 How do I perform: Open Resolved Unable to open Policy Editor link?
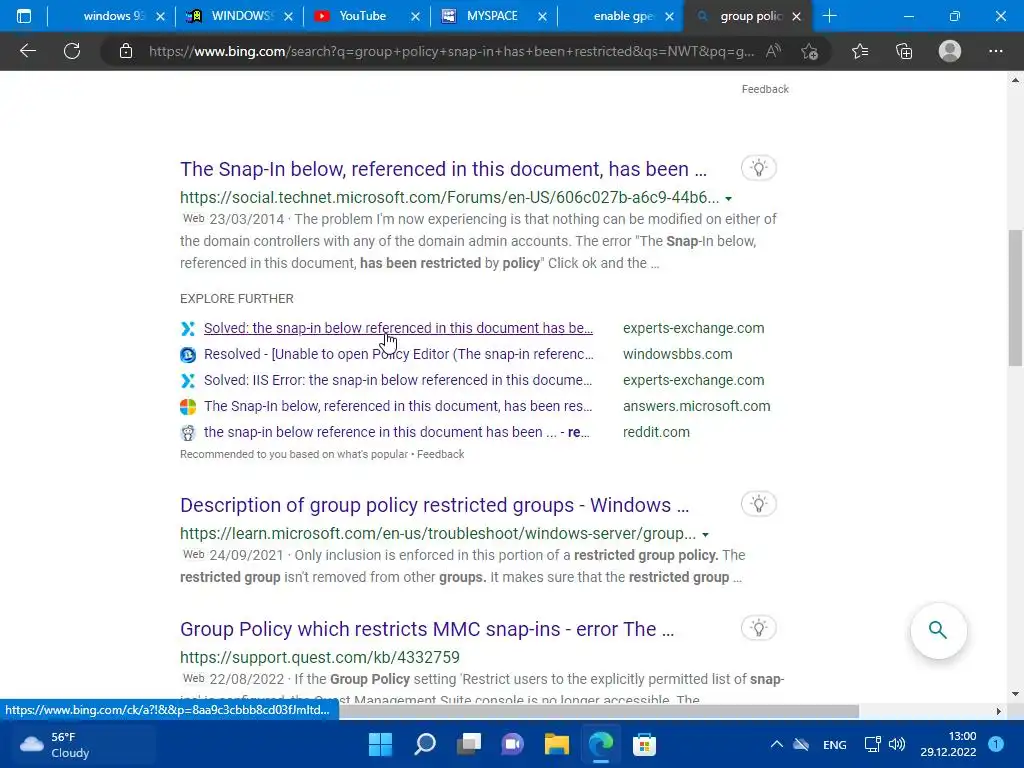pos(398,354)
